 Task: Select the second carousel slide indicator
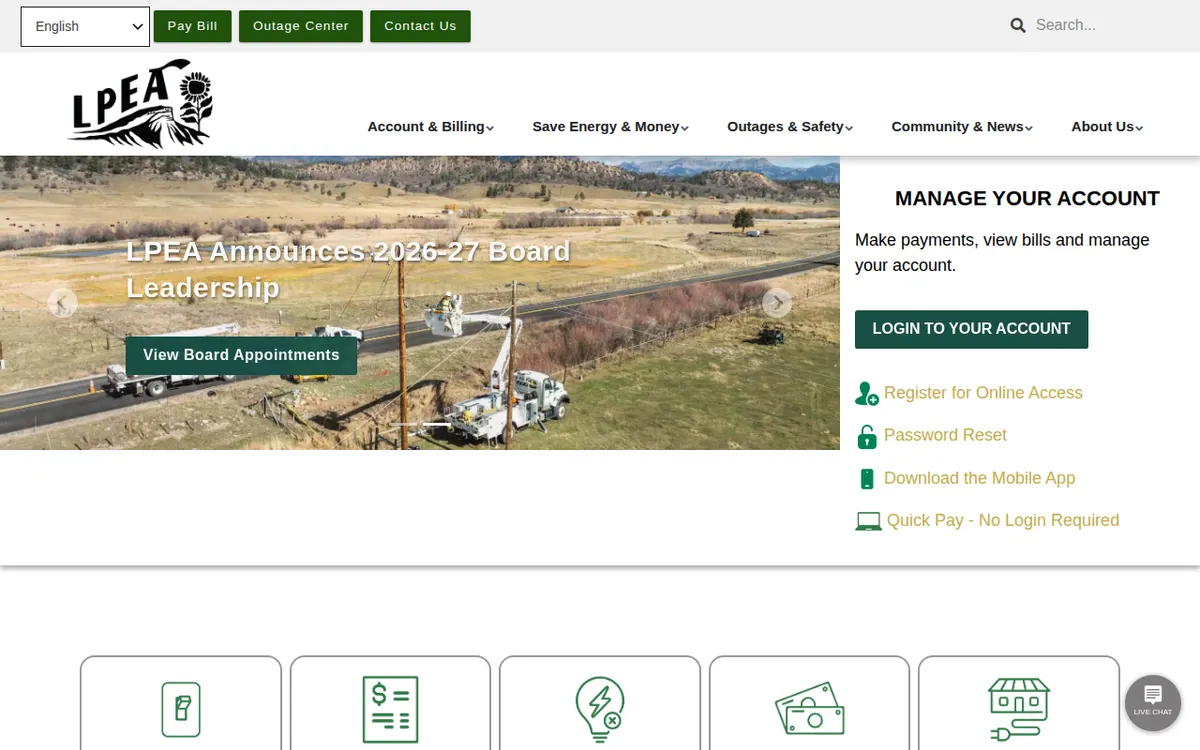pyautogui.click(x=437, y=425)
